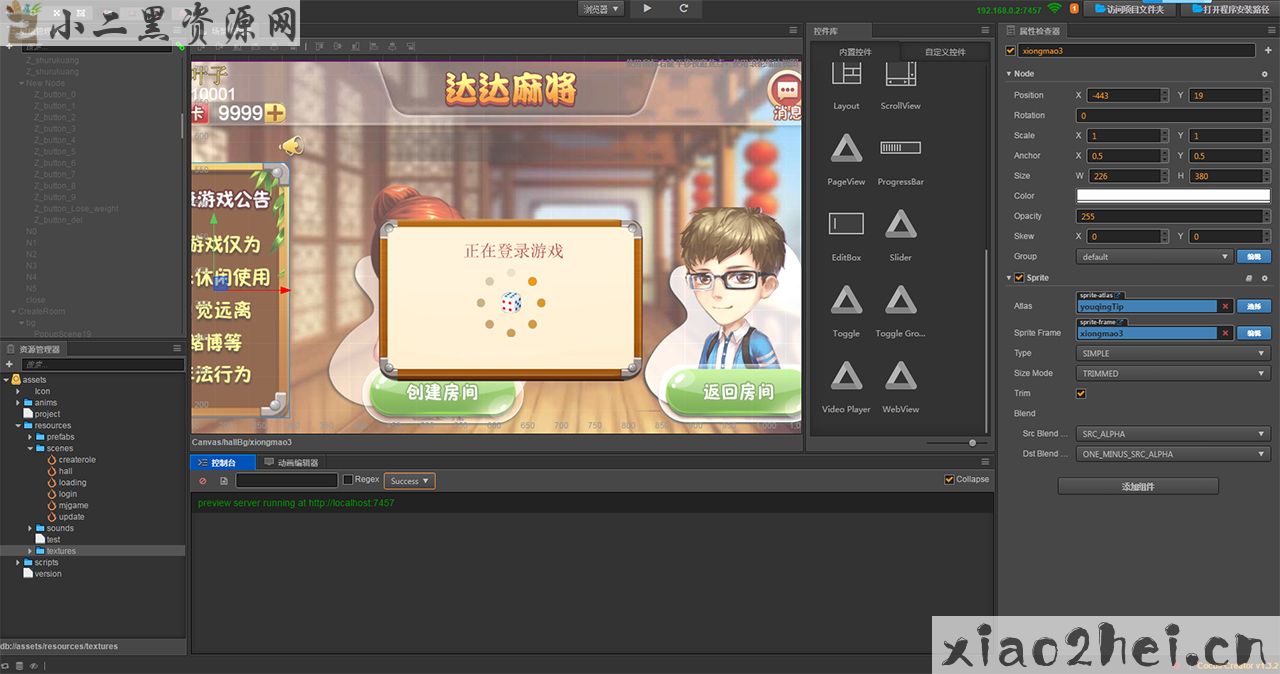The height and width of the screenshot is (674, 1280).
Task: Enable the Regex checkbox
Action: coord(348,480)
